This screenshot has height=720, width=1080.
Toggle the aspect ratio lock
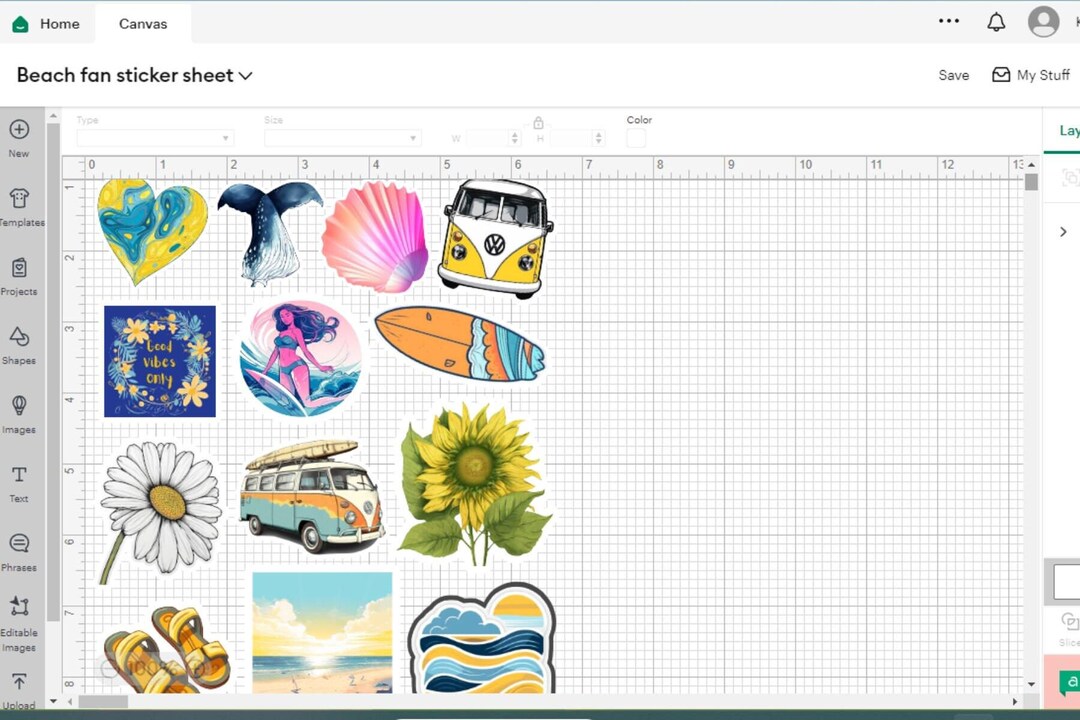[x=538, y=122]
